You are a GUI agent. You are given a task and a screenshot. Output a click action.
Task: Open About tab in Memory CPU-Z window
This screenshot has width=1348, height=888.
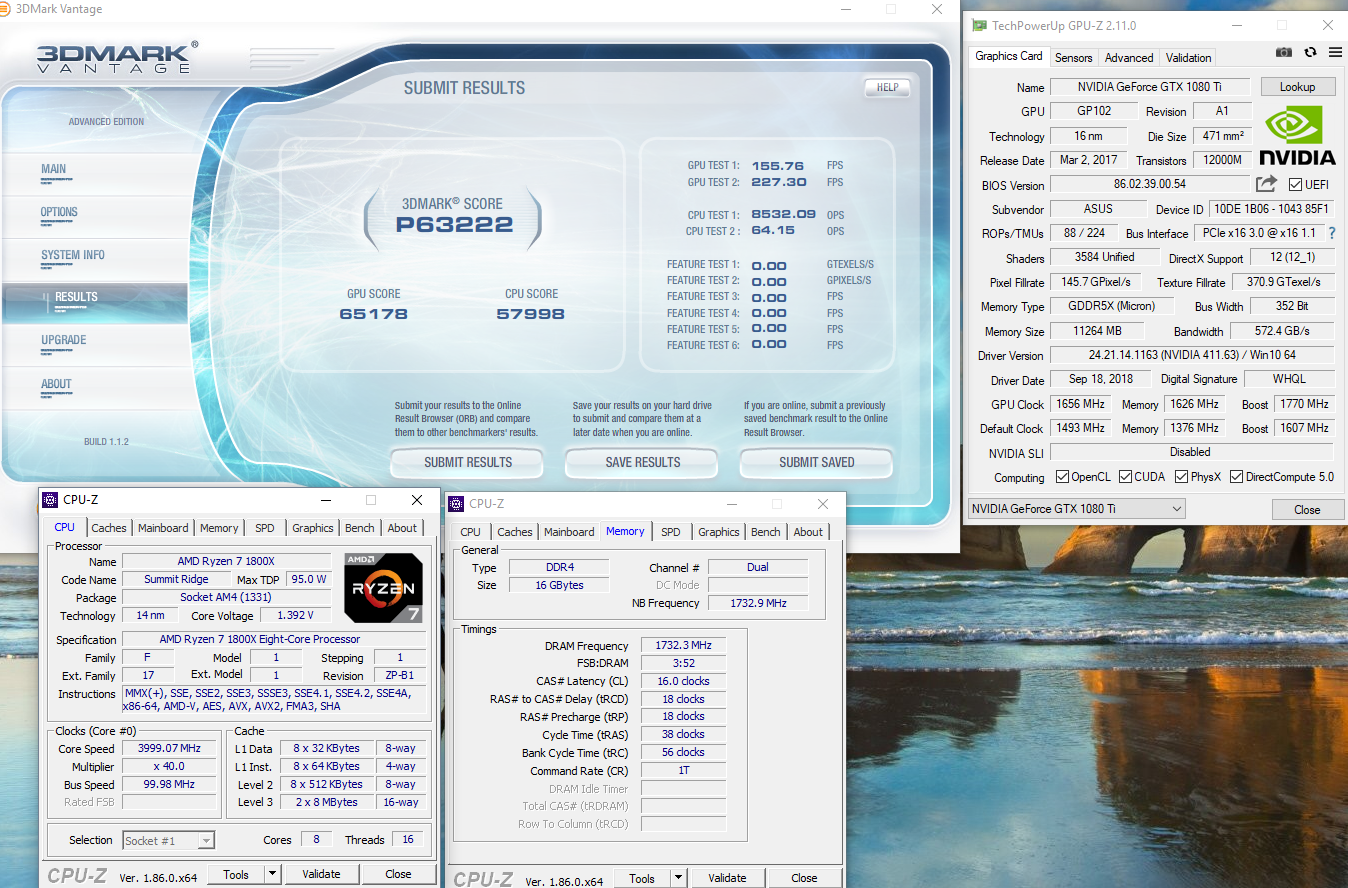[x=808, y=532]
